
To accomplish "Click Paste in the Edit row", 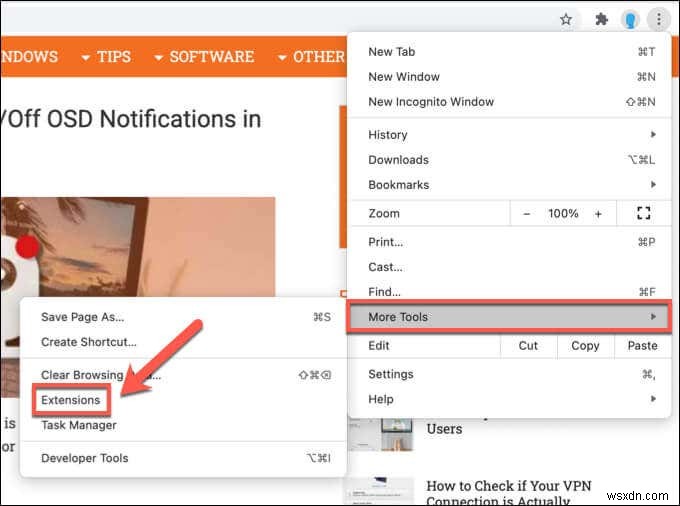I will (642, 346).
